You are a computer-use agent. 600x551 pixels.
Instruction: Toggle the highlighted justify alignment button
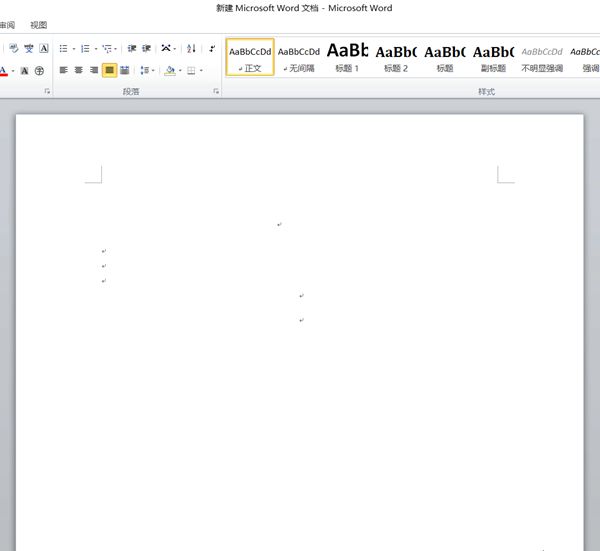109,70
